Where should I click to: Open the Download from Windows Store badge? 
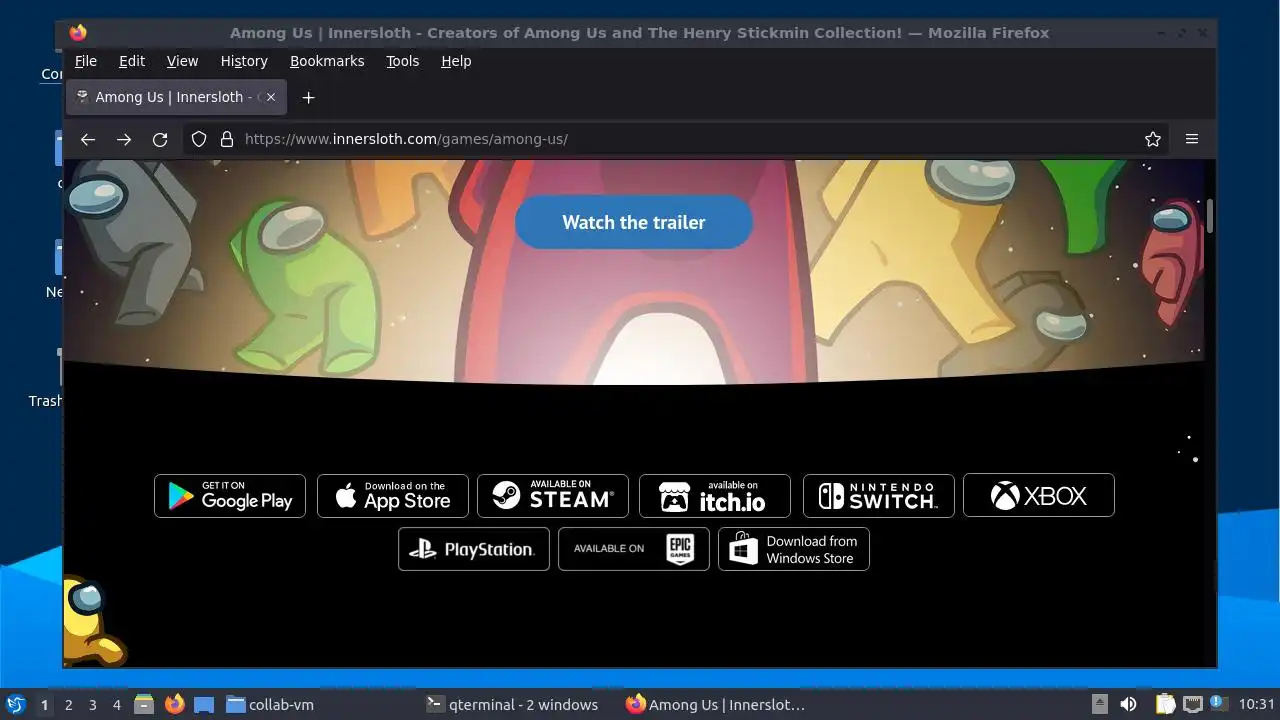(x=794, y=549)
